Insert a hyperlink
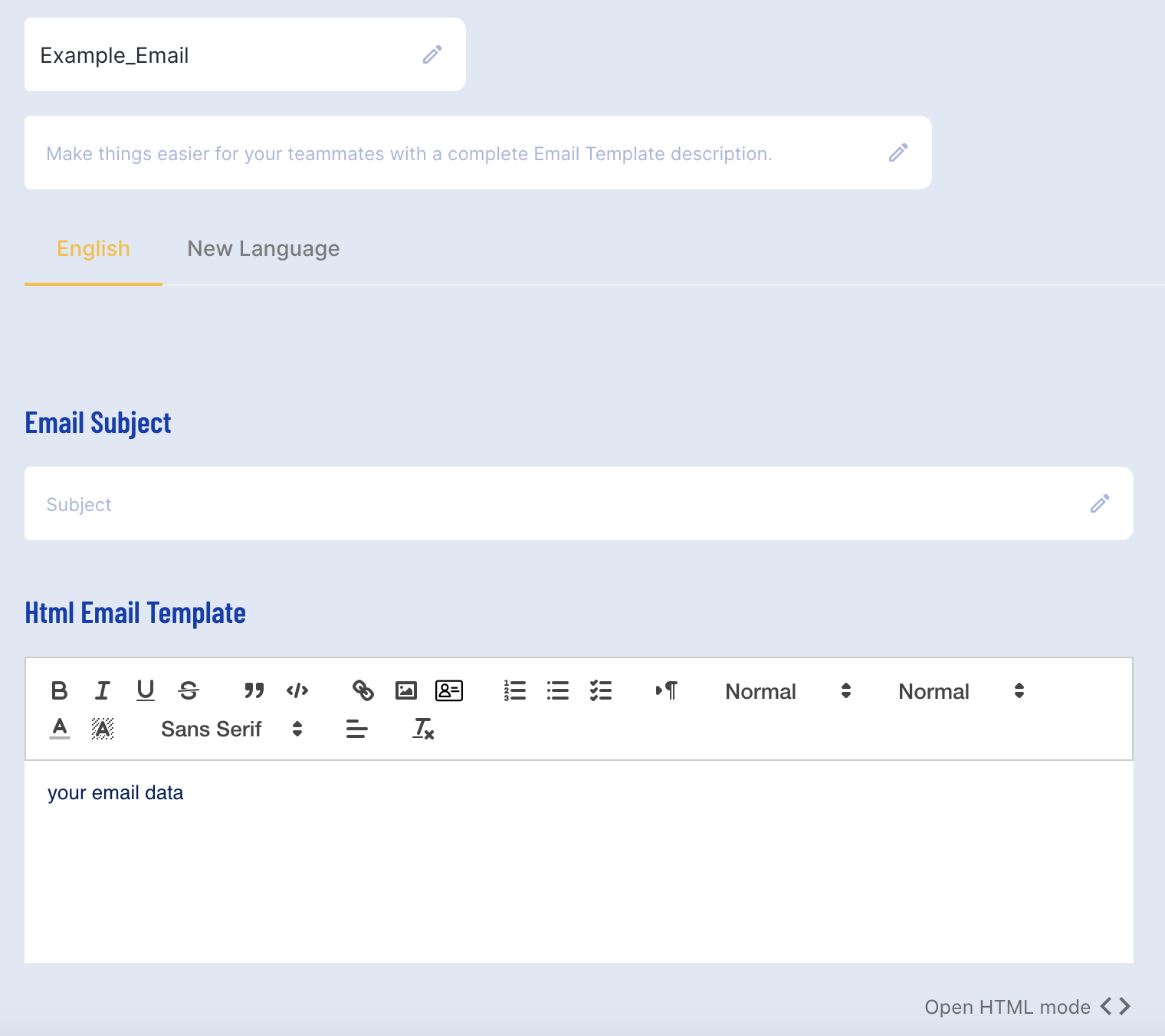The height and width of the screenshot is (1036, 1165). coord(363,690)
